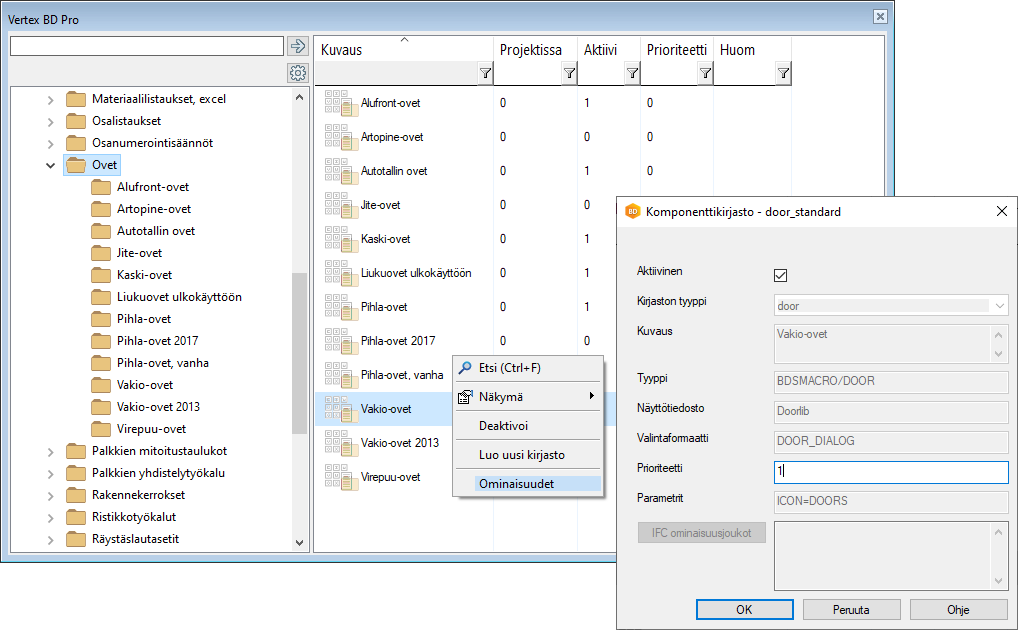1018x630 pixels.
Task: Click the Autotallin ovet folder icon in tree
Action: tap(100, 231)
